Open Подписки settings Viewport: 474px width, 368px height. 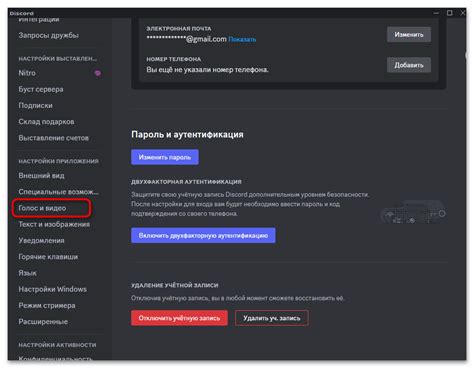coord(35,105)
